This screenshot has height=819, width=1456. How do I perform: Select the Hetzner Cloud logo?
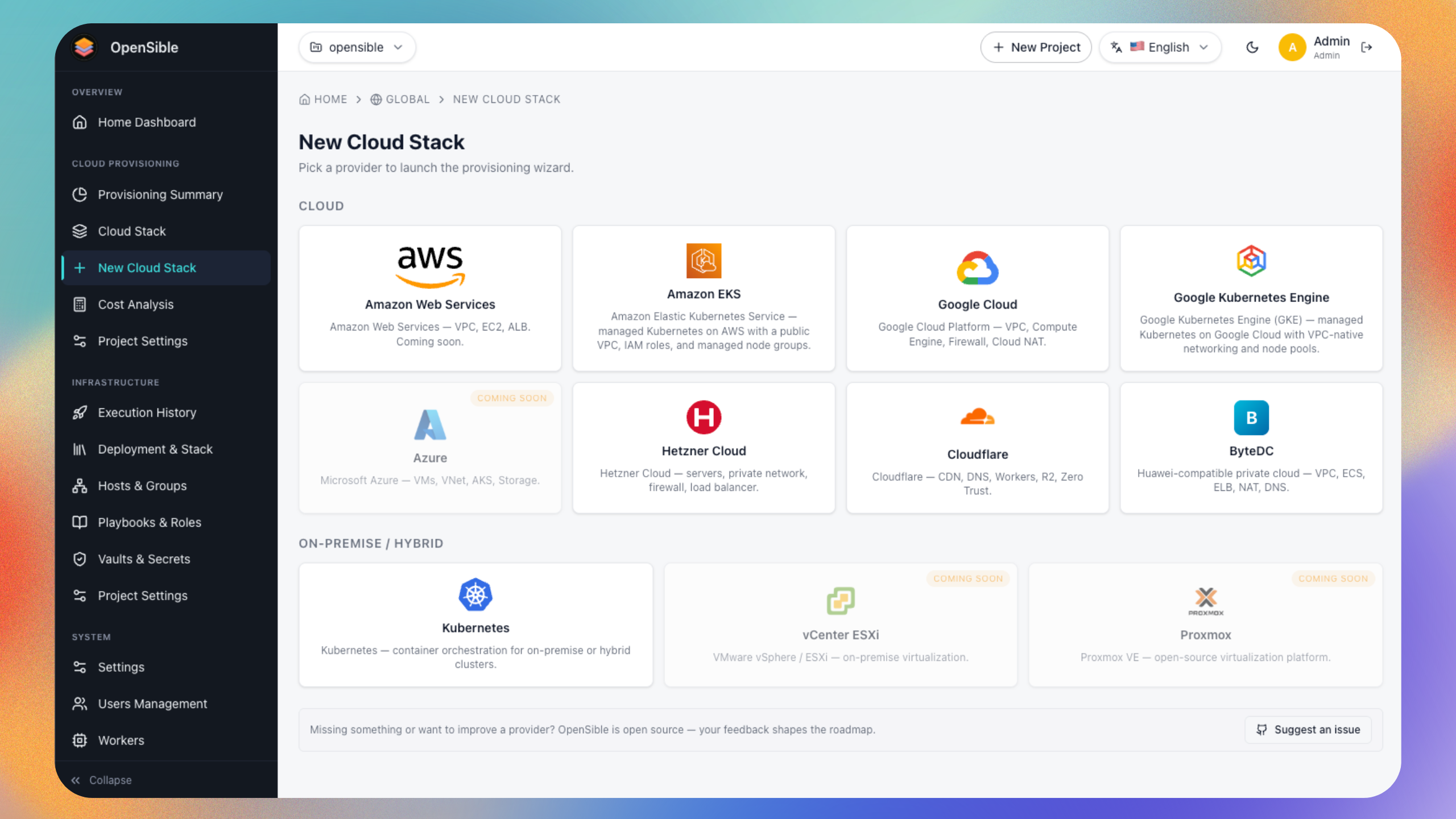[x=704, y=417]
